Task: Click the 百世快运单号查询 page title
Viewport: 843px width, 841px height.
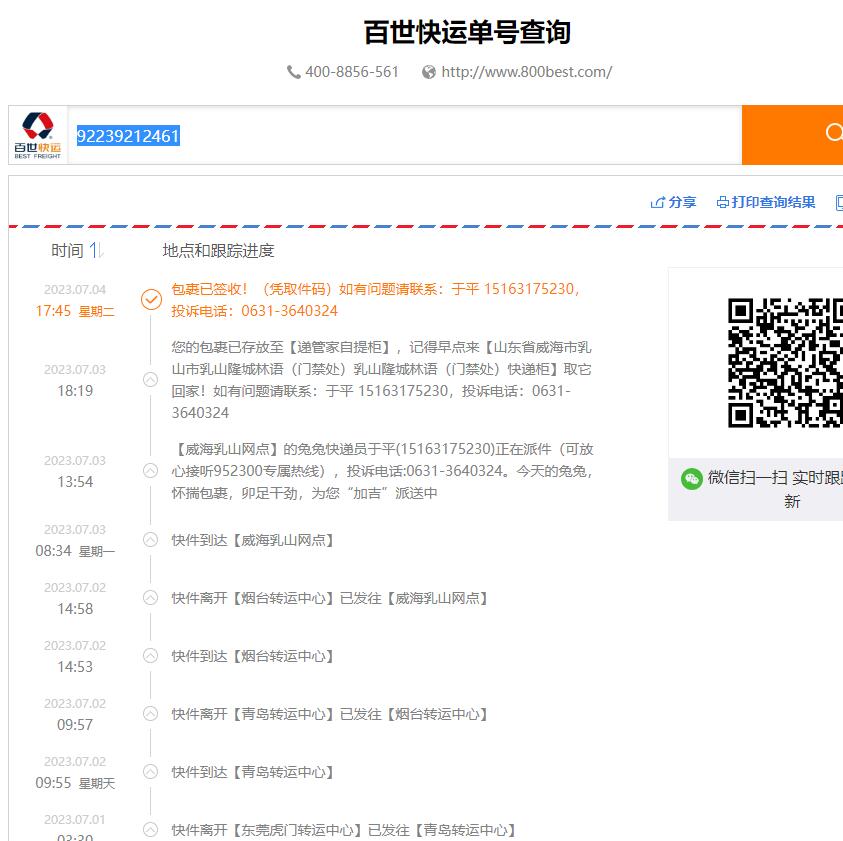Action: coord(467,32)
